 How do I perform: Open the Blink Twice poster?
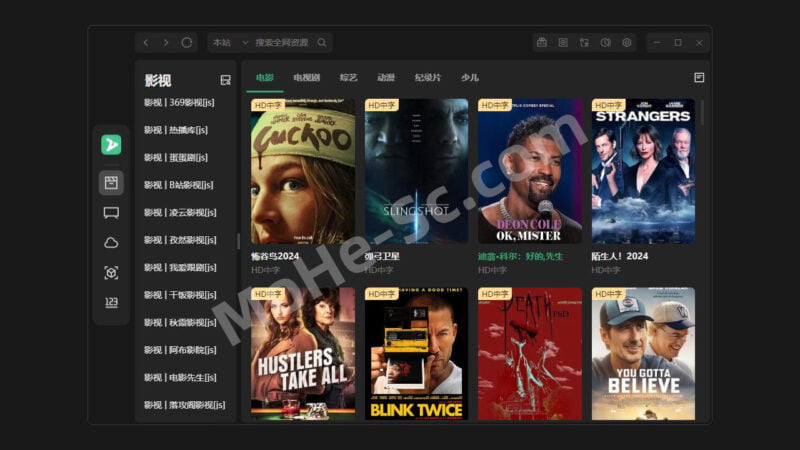416,354
